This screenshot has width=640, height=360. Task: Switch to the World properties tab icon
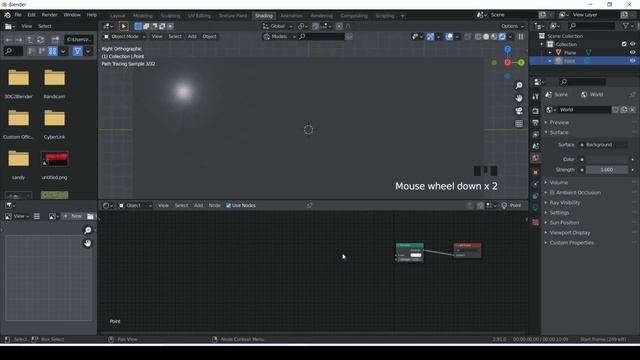pyautogui.click(x=536, y=158)
